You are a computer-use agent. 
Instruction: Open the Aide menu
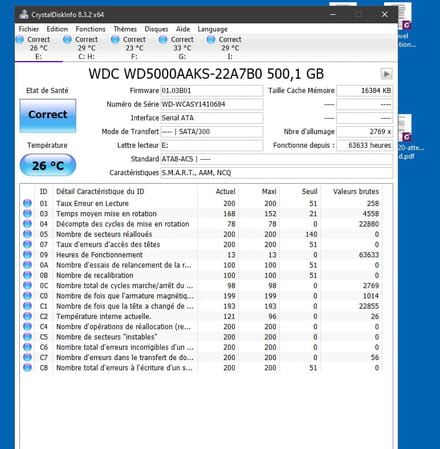pos(183,29)
